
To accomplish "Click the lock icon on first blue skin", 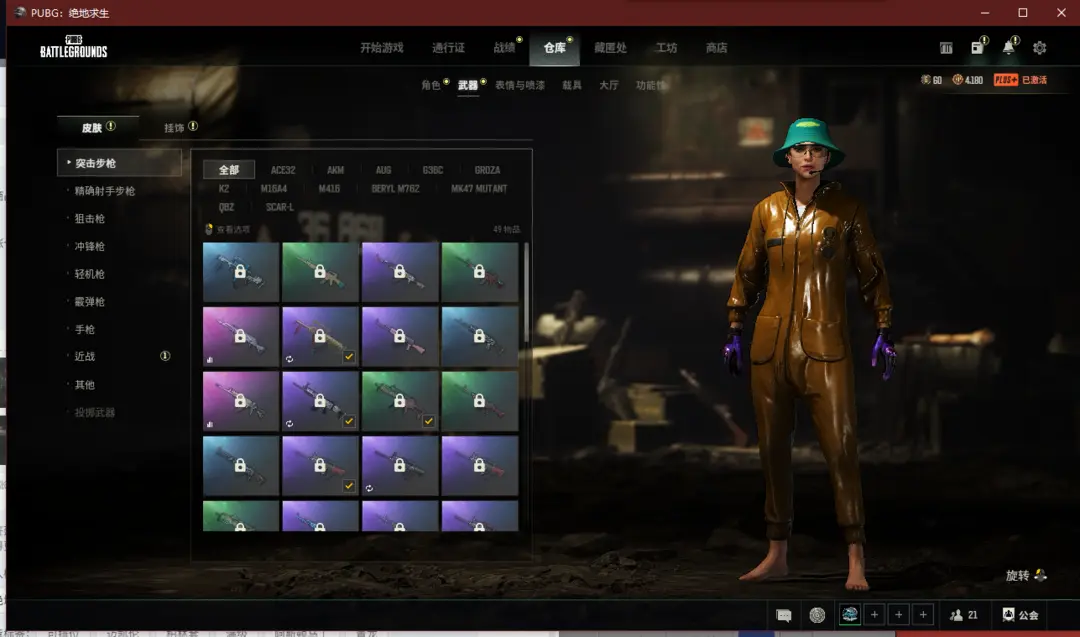I will pos(240,271).
